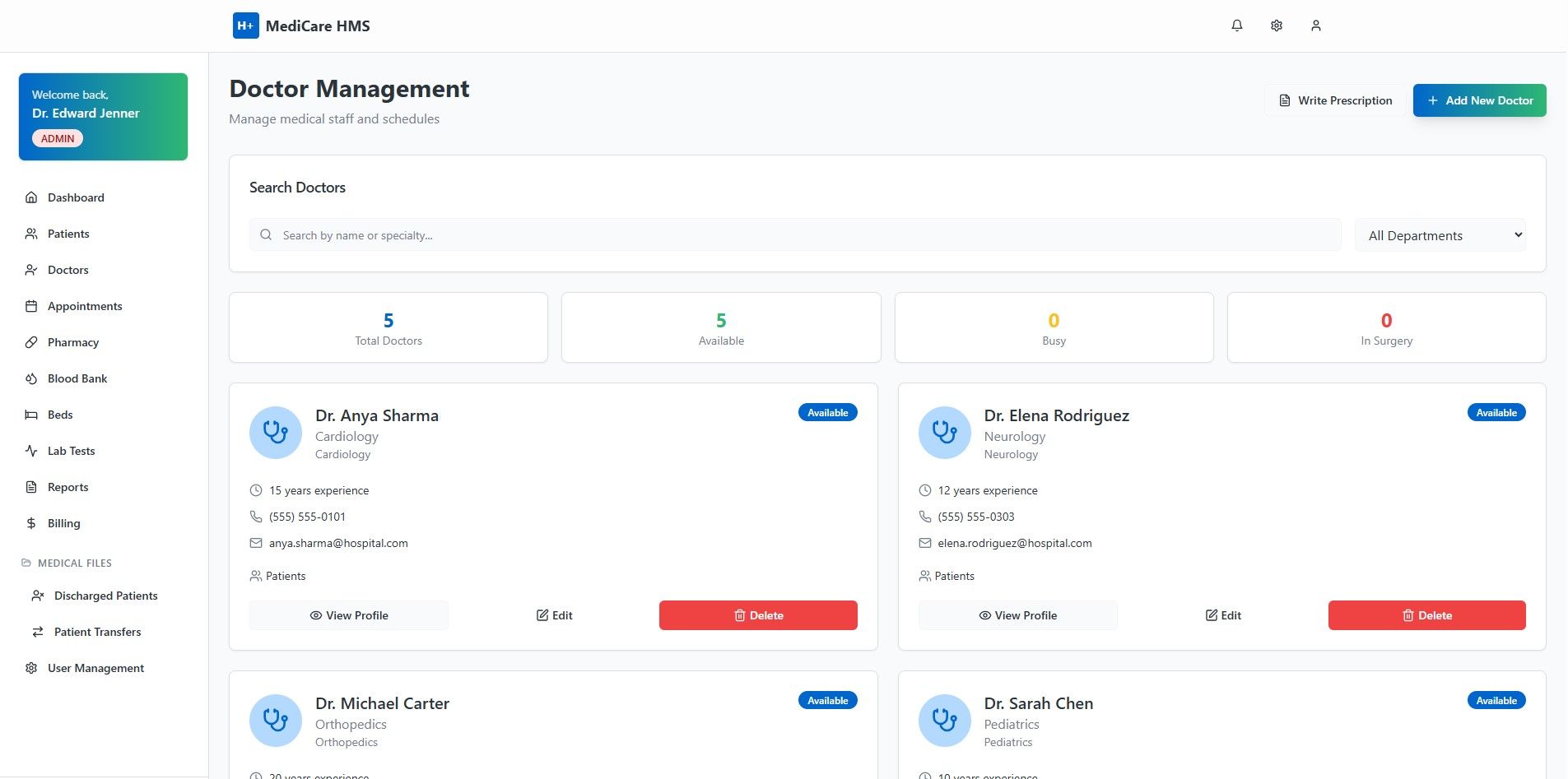Select the Beds icon in the sidebar
This screenshot has width=1568, height=779.
[x=30, y=415]
